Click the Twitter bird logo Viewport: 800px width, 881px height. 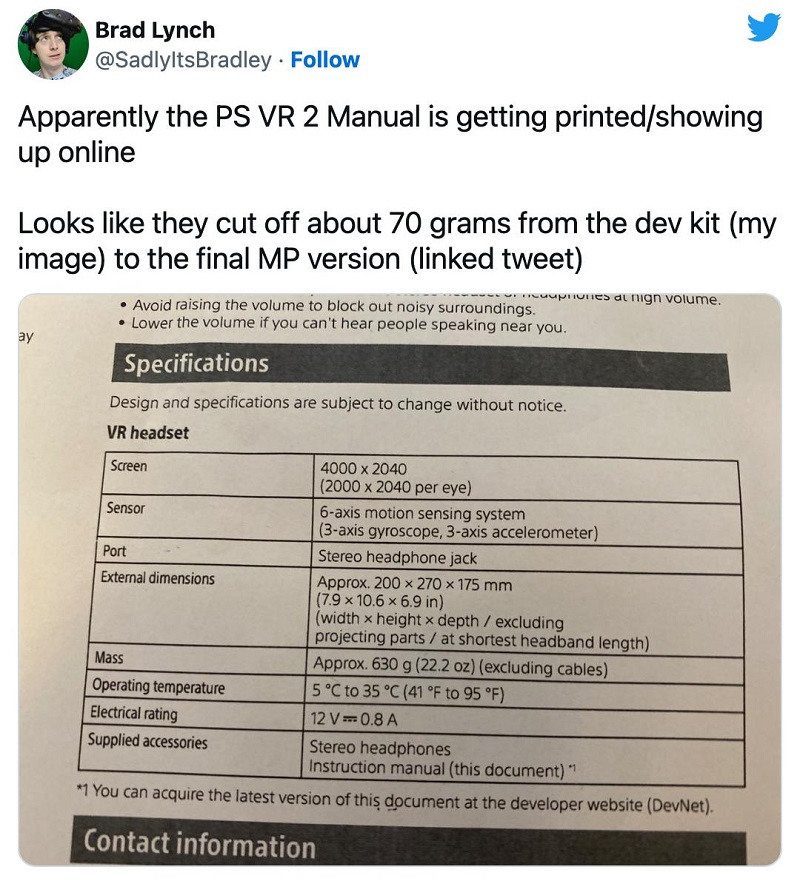pos(763,29)
